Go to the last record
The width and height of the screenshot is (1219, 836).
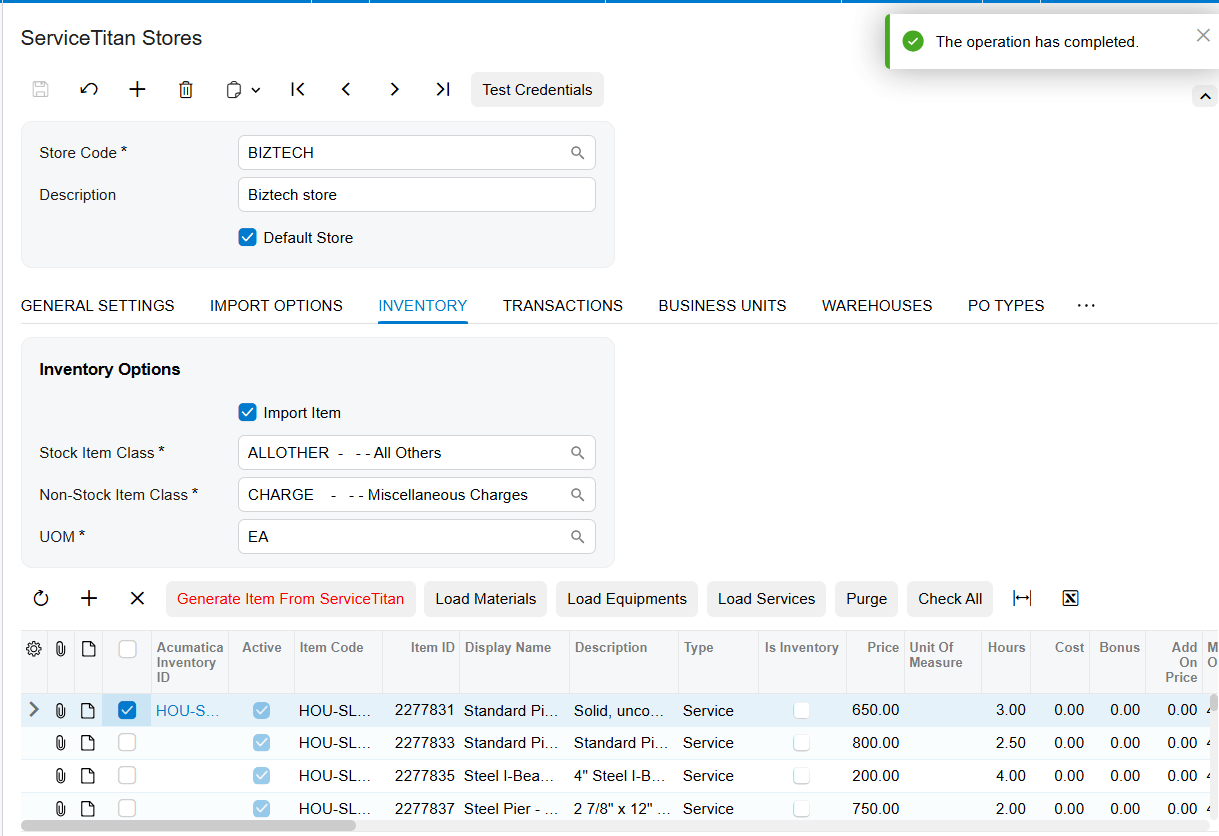click(442, 89)
